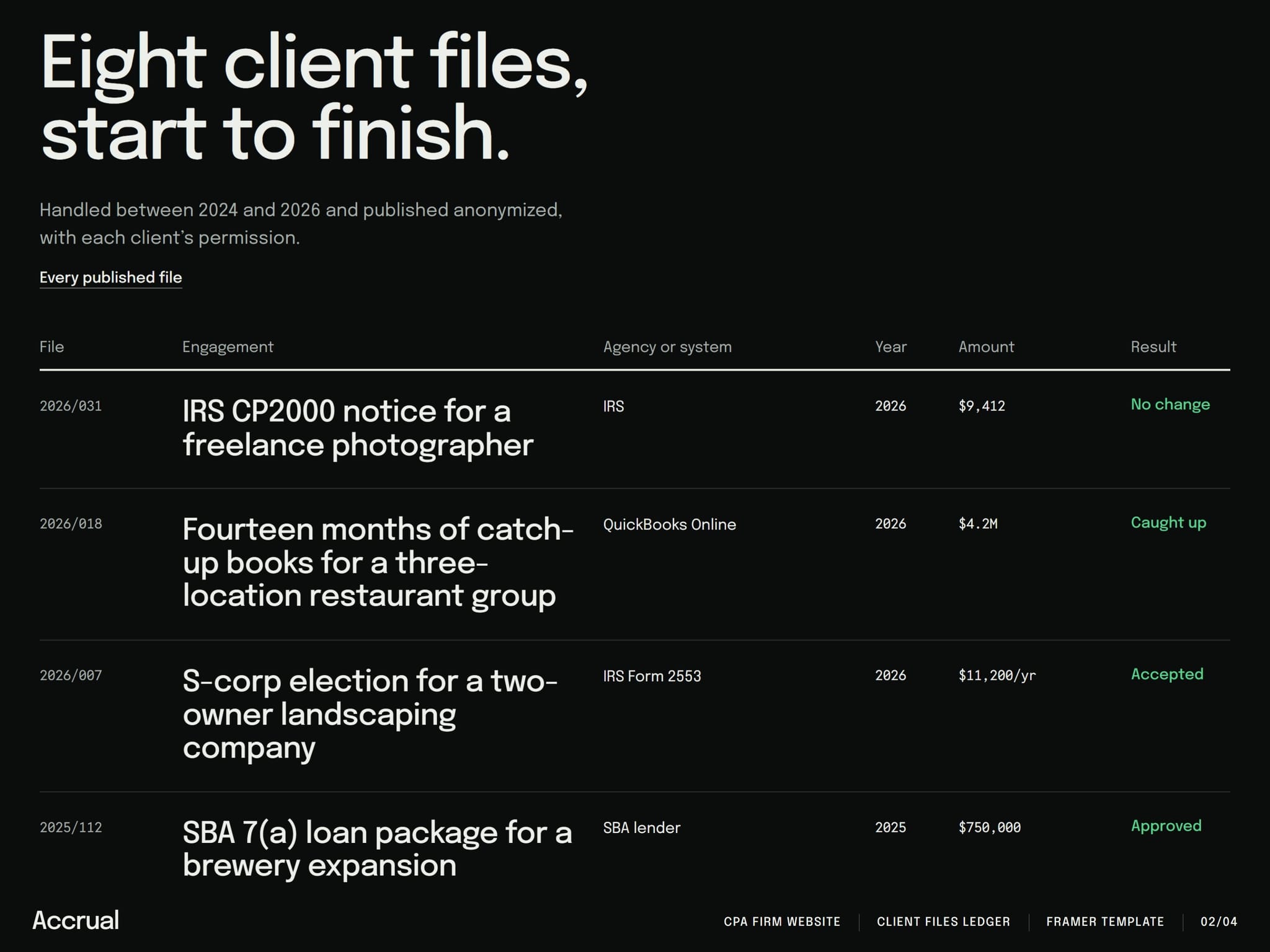
Task: Click the Engagement column header
Action: 228,347
